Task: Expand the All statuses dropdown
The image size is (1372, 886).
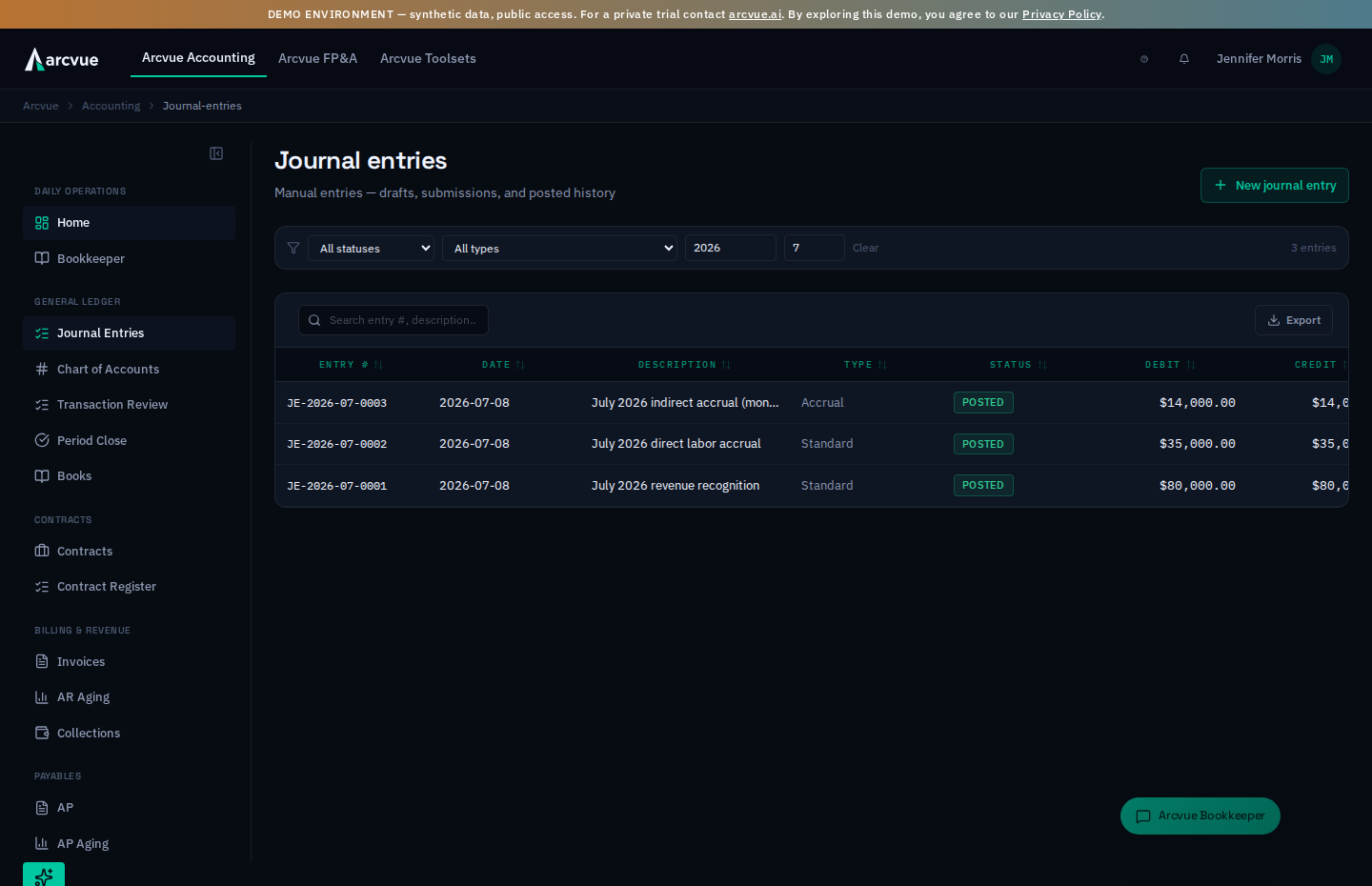Action: [371, 249]
